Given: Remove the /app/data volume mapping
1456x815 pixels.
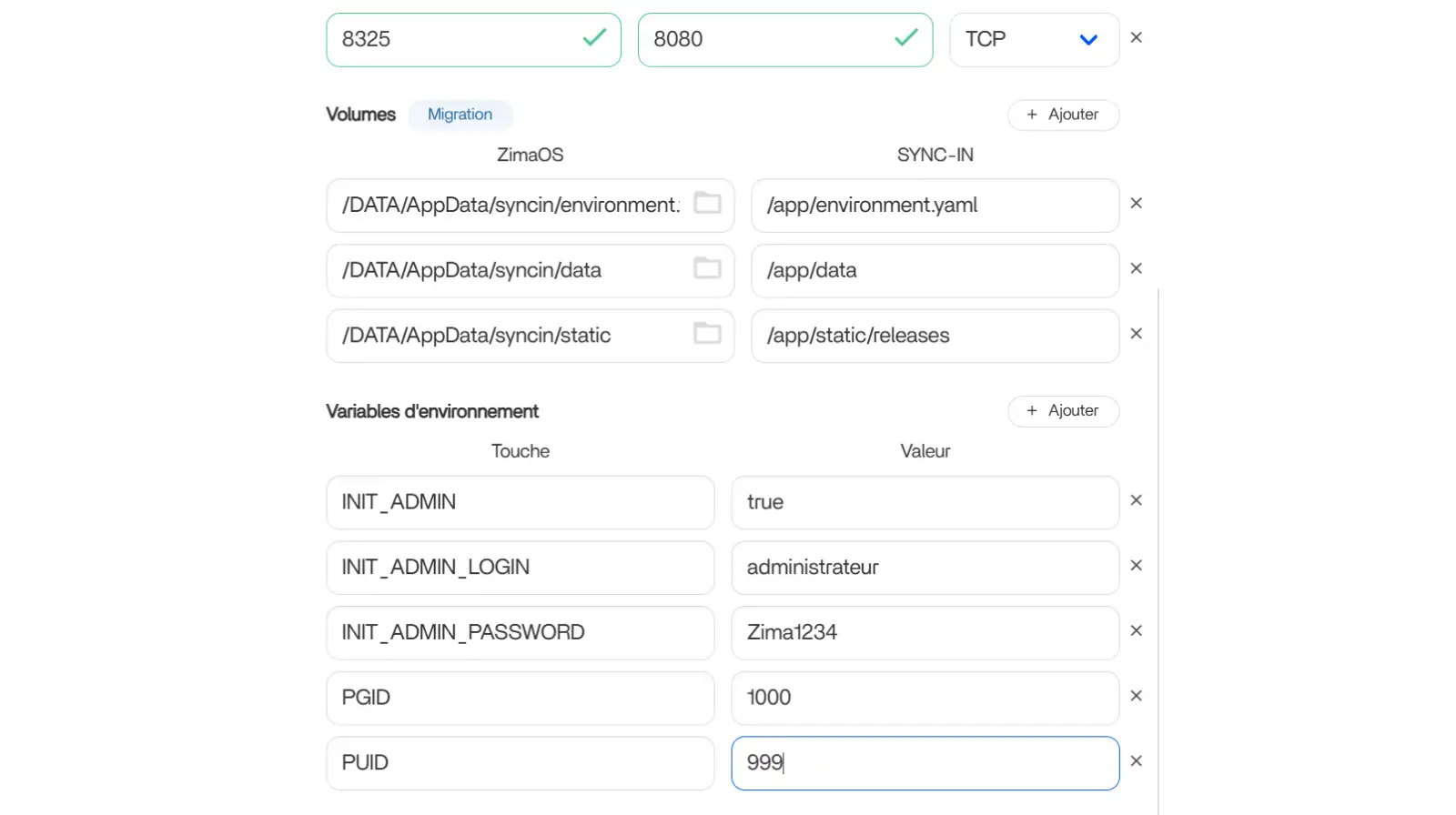Looking at the screenshot, I should point(1136,269).
